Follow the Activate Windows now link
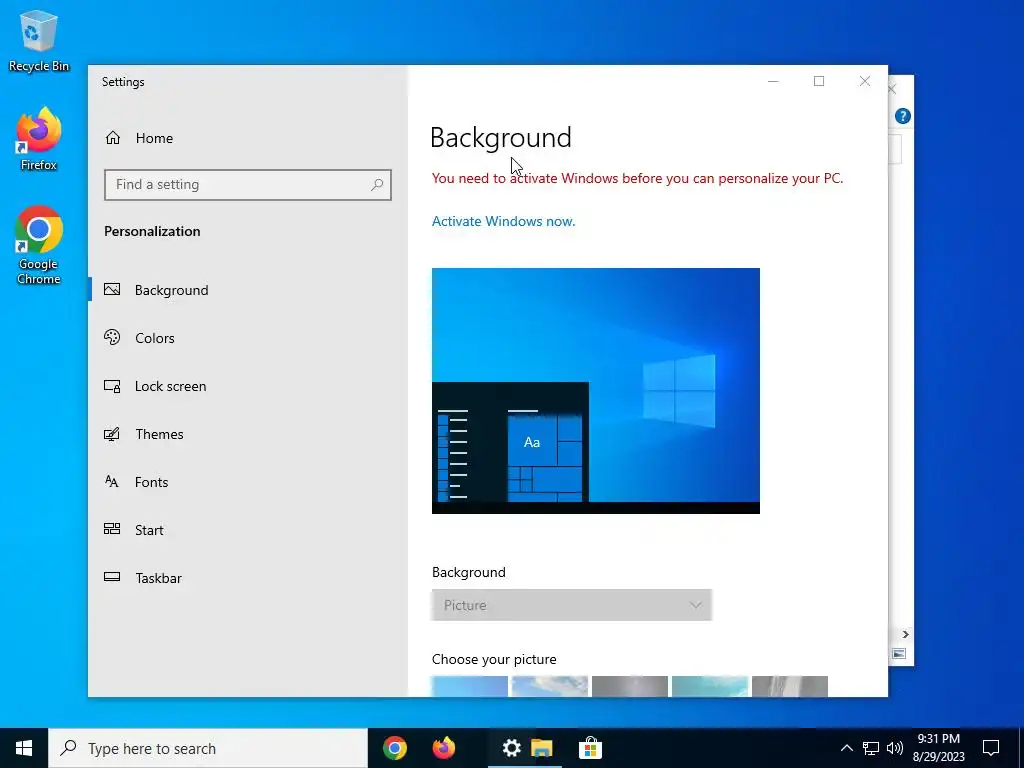The image size is (1024, 768). pos(504,221)
